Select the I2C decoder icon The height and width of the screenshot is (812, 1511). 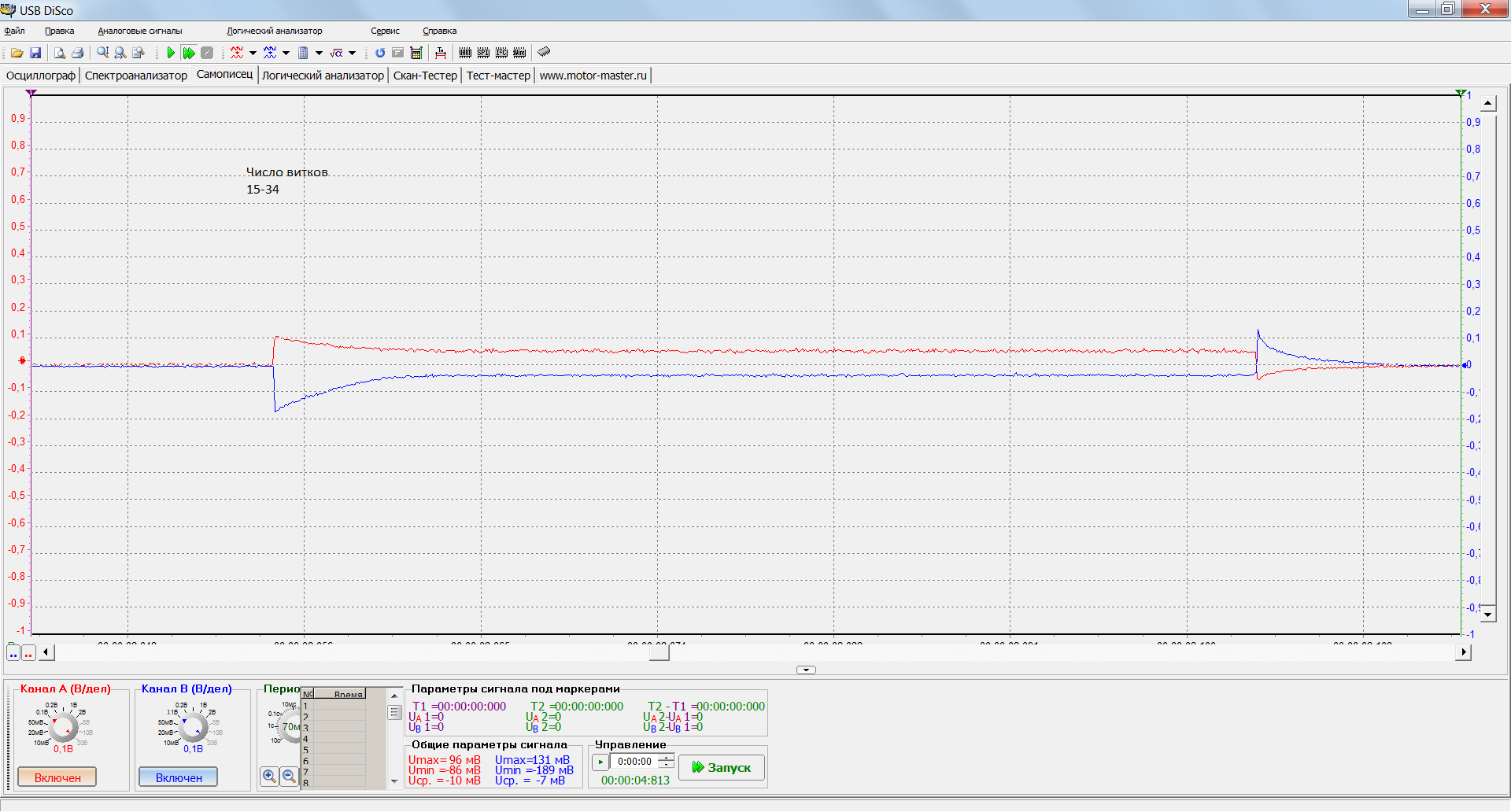click(501, 53)
